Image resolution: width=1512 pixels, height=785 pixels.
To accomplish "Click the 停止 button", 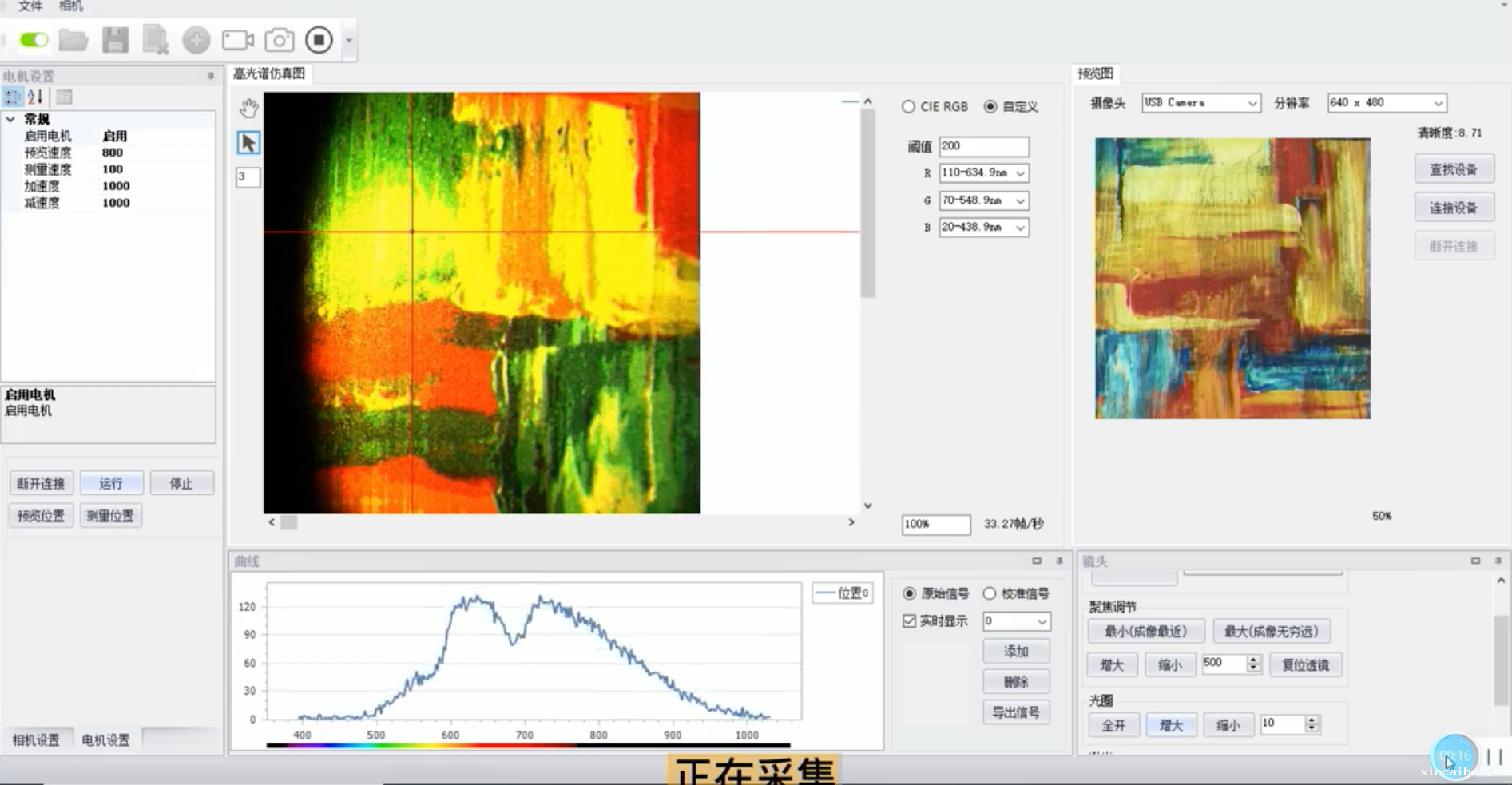I will (181, 483).
